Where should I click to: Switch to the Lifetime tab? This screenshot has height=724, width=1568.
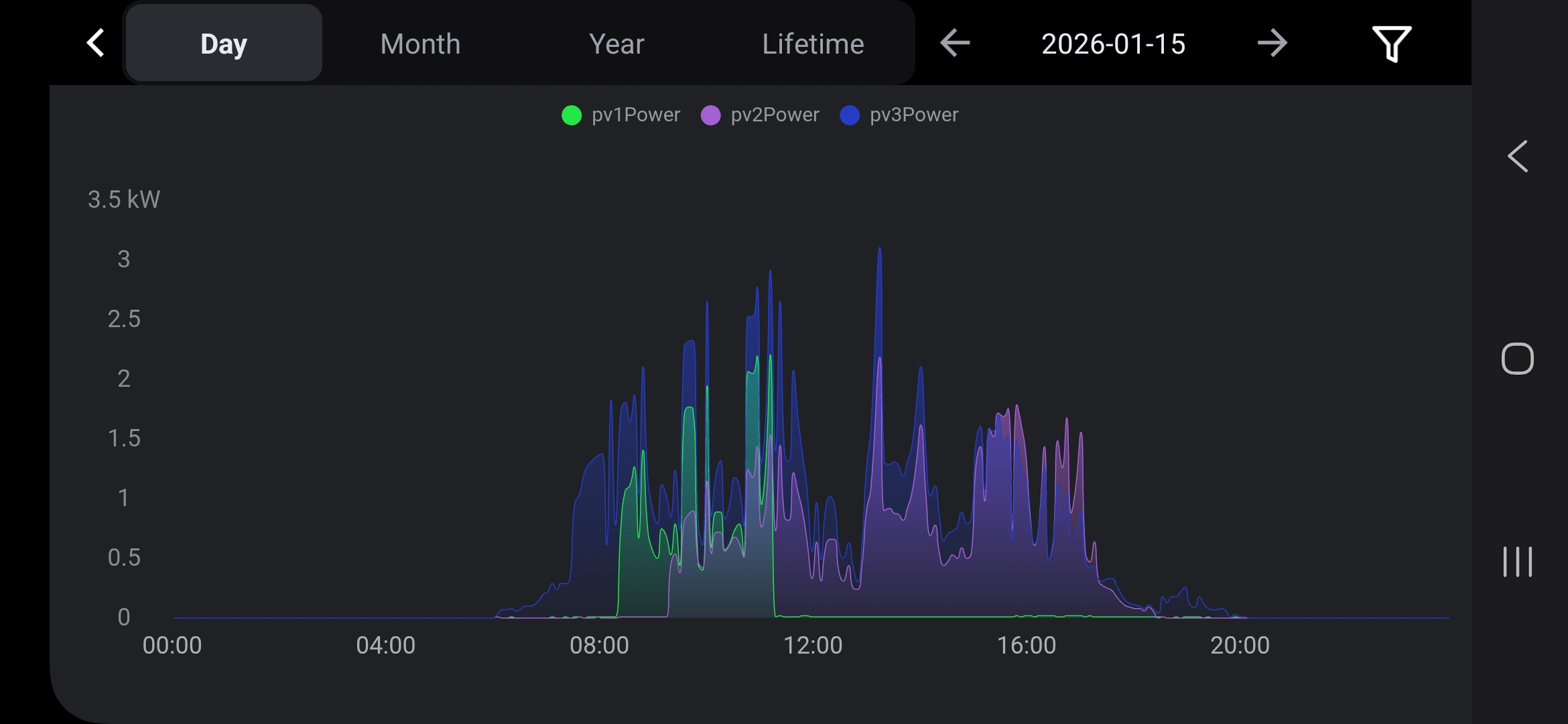[x=813, y=44]
